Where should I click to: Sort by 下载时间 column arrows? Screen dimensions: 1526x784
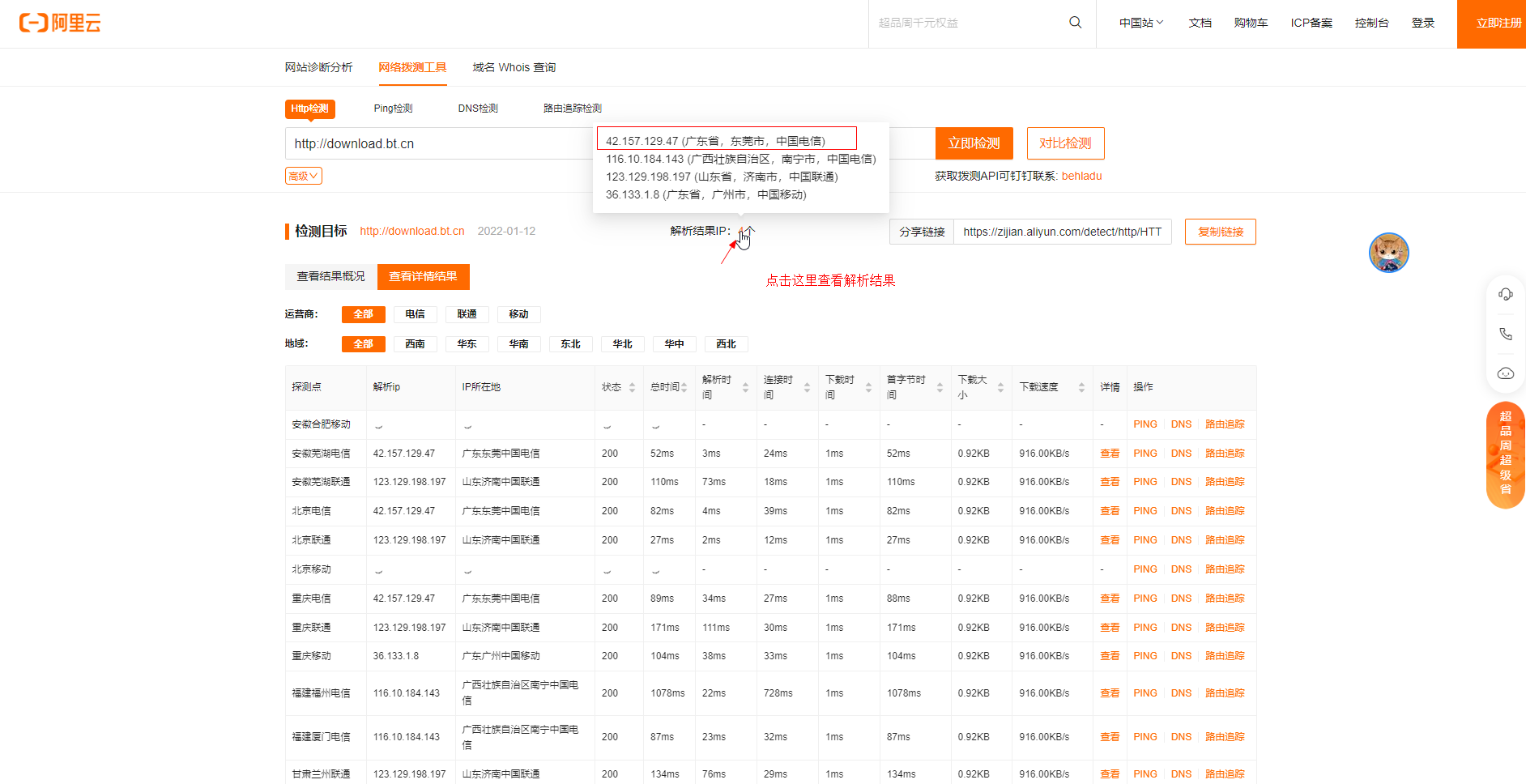868,387
